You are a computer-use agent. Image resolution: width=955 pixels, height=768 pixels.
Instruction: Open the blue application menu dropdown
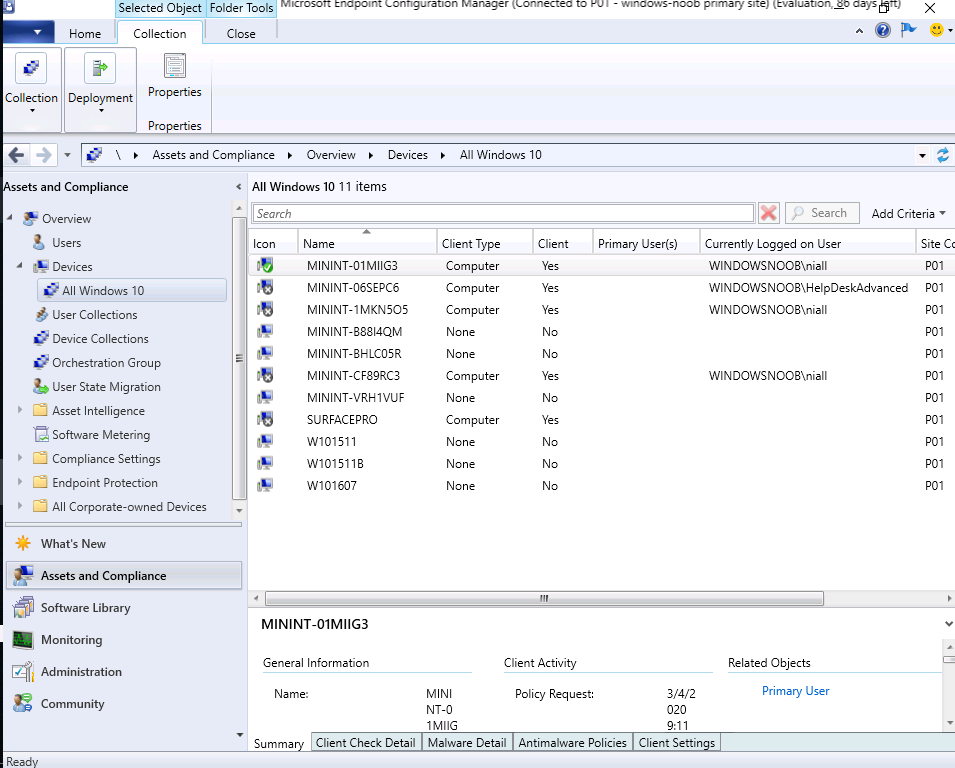point(29,32)
